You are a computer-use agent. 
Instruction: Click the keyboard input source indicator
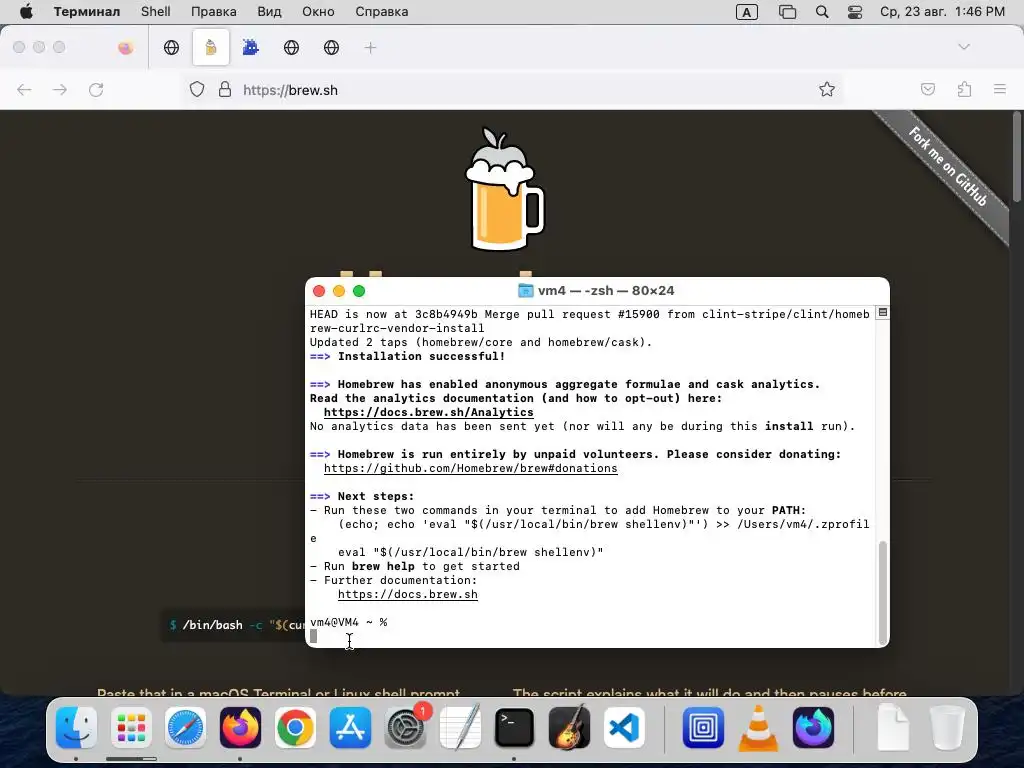pyautogui.click(x=746, y=12)
